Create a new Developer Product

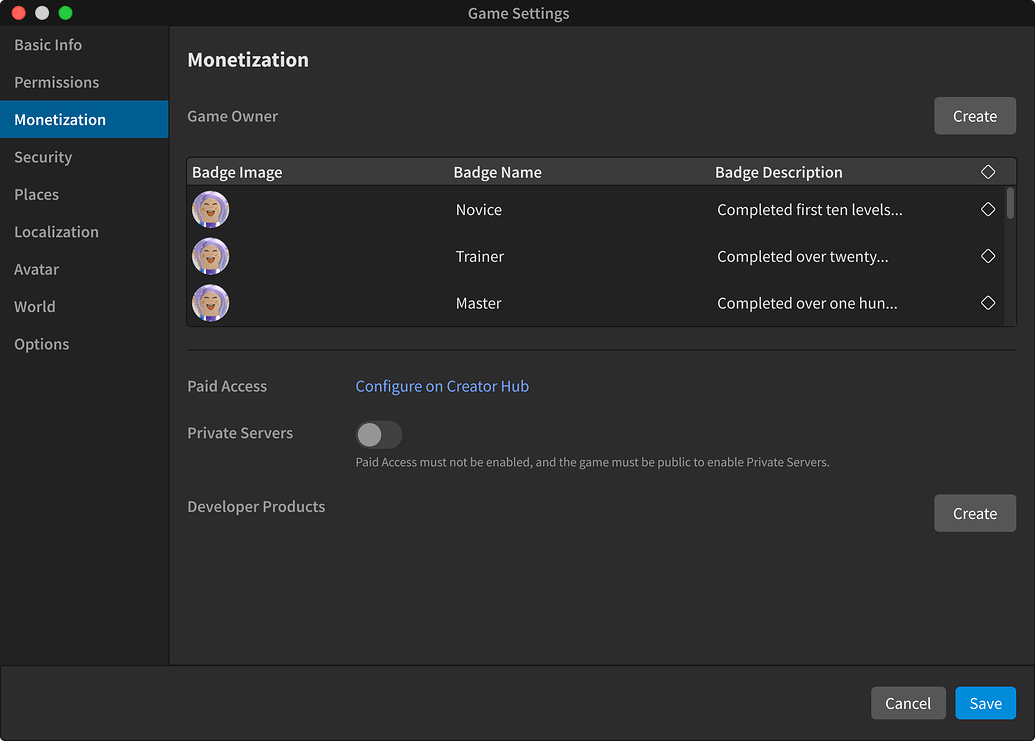(x=974, y=513)
